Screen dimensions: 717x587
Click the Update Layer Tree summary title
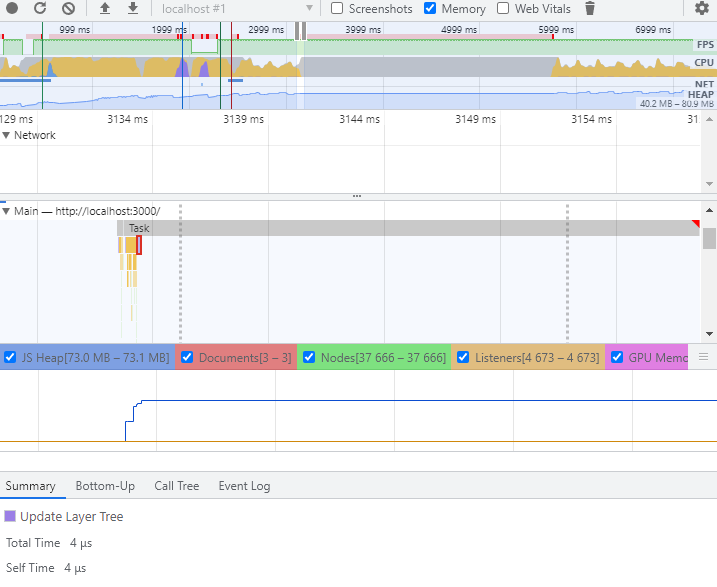tap(72, 517)
